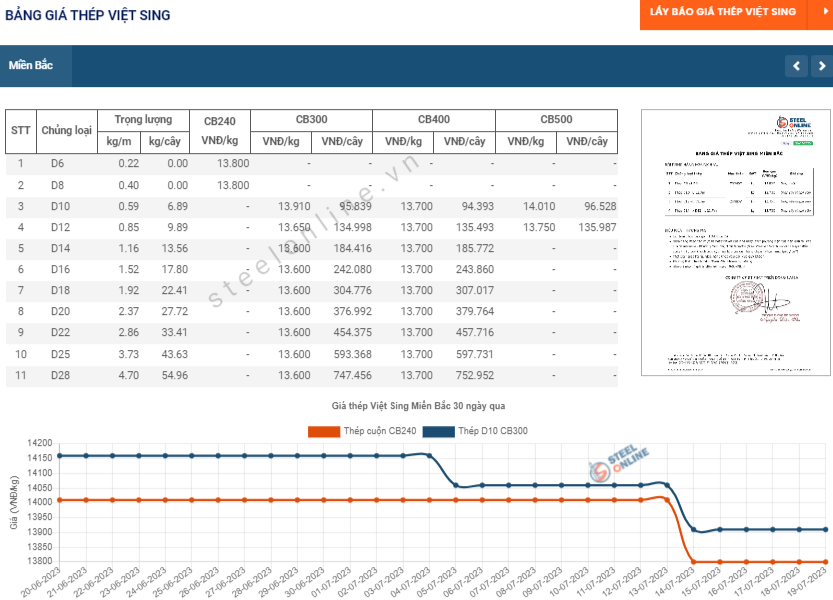Image resolution: width=833 pixels, height=600 pixels.
Task: Select the D22 row label
Action: (x=61, y=333)
